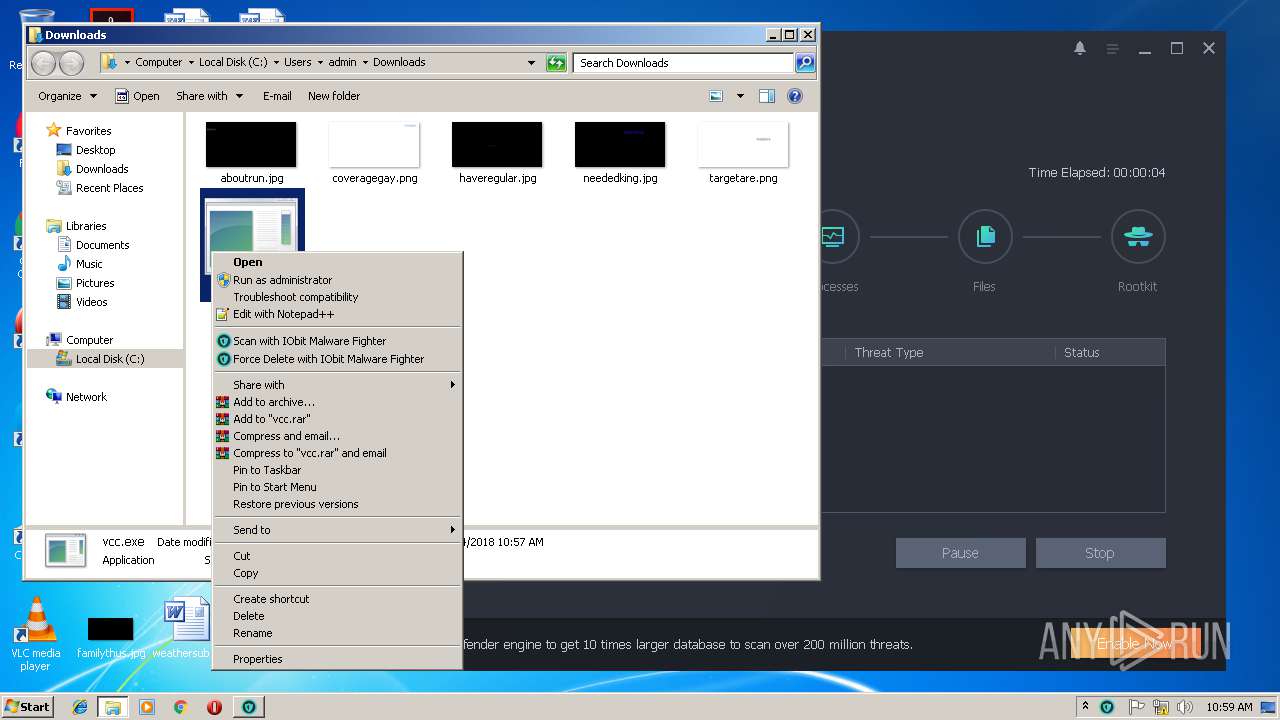This screenshot has height=720, width=1280.
Task: Click the Search Downloads input field
Action: coord(685,63)
